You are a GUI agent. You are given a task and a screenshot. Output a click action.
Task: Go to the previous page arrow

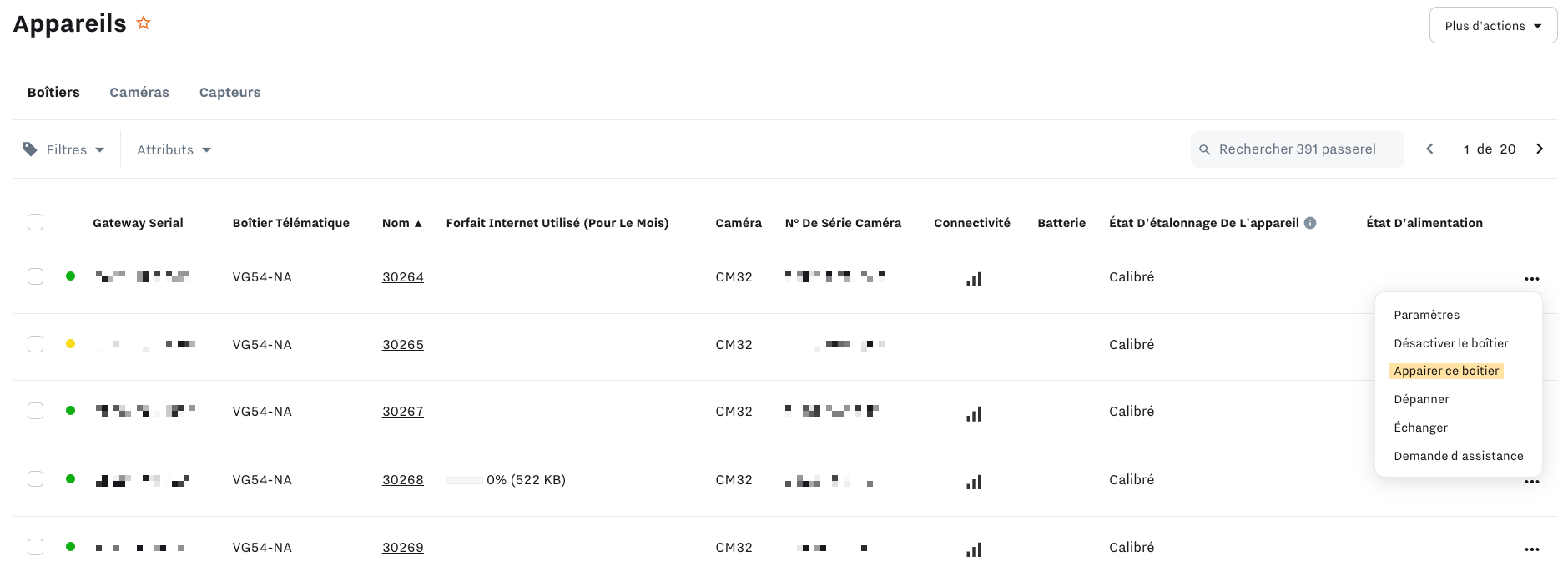(x=1429, y=149)
